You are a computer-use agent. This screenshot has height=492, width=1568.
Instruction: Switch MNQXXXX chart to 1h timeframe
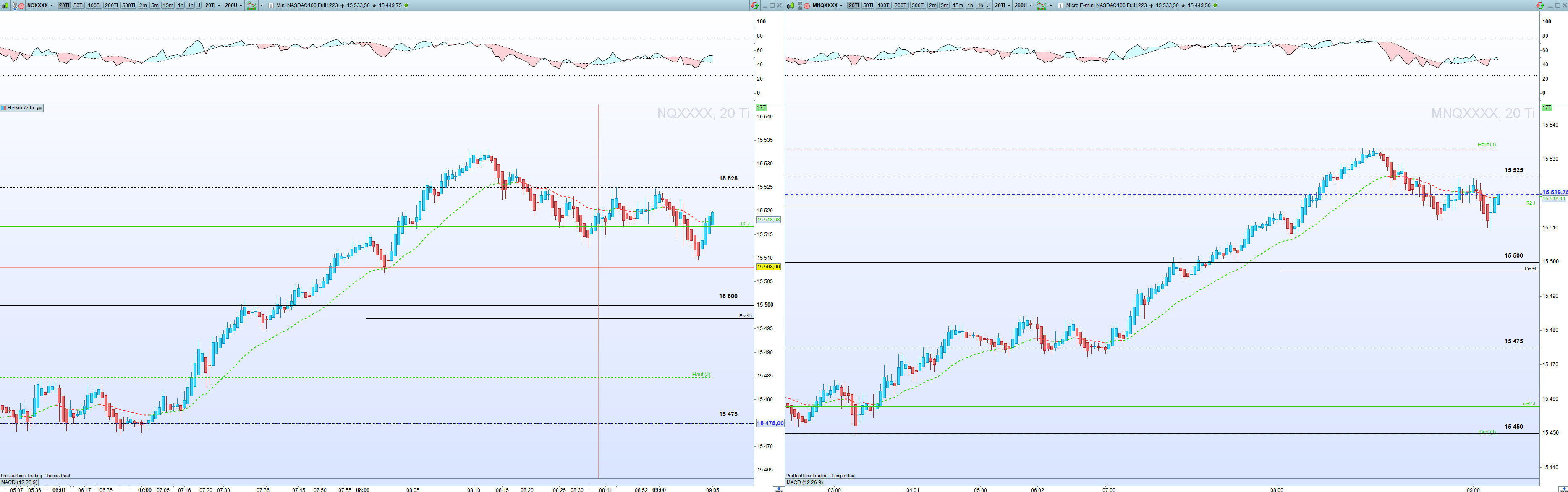pyautogui.click(x=970, y=5)
